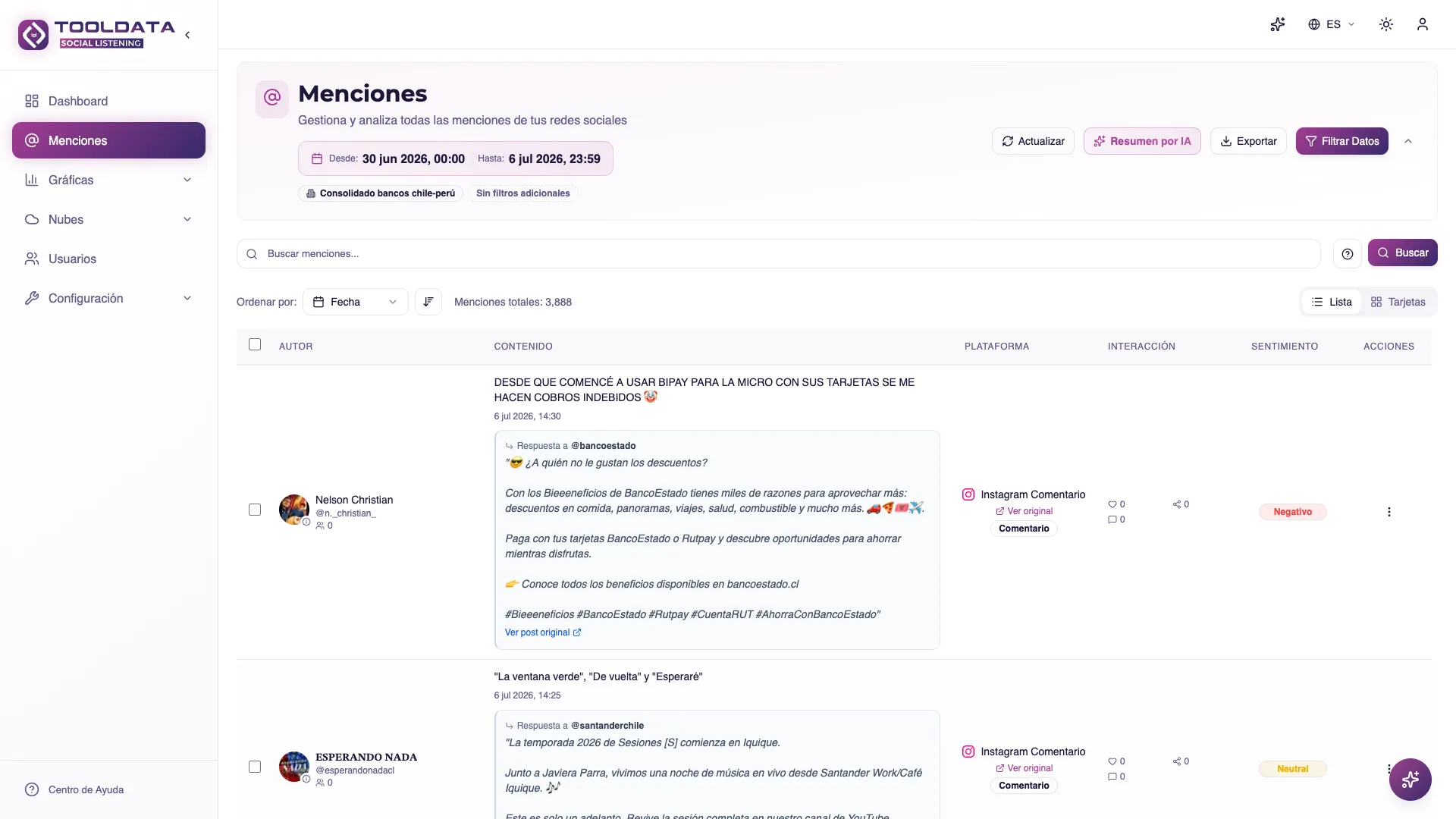This screenshot has width=1456, height=819.
Task: Collapse the header panel with the up chevron
Action: [1408, 141]
